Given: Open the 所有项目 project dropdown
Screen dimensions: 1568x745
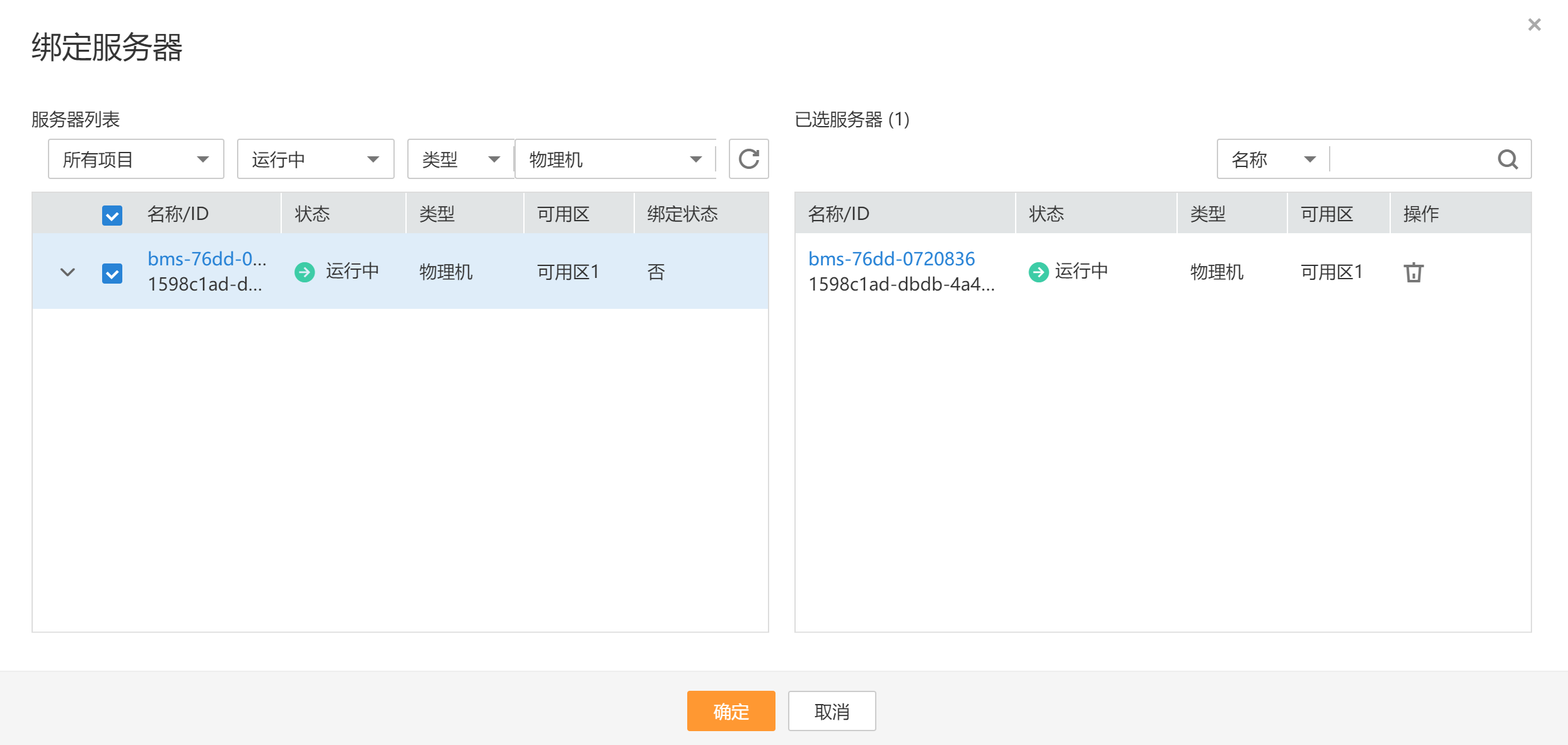Looking at the screenshot, I should point(136,159).
